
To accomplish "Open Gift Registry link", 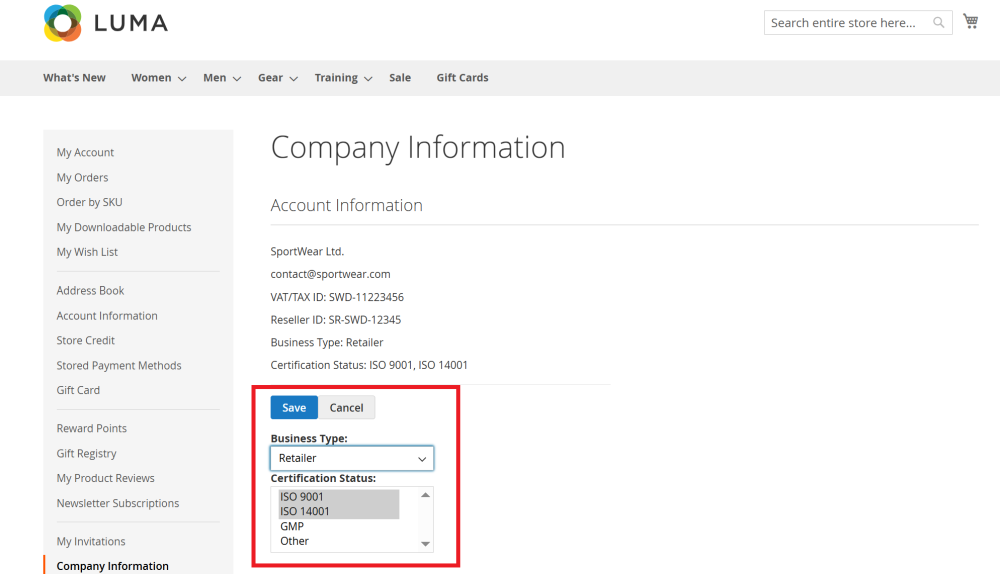I will [x=86, y=453].
